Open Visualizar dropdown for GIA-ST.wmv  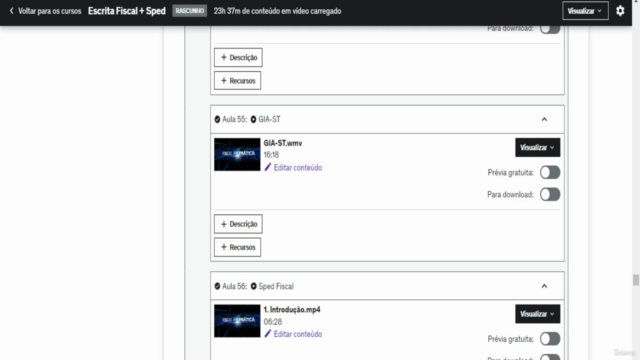538,147
